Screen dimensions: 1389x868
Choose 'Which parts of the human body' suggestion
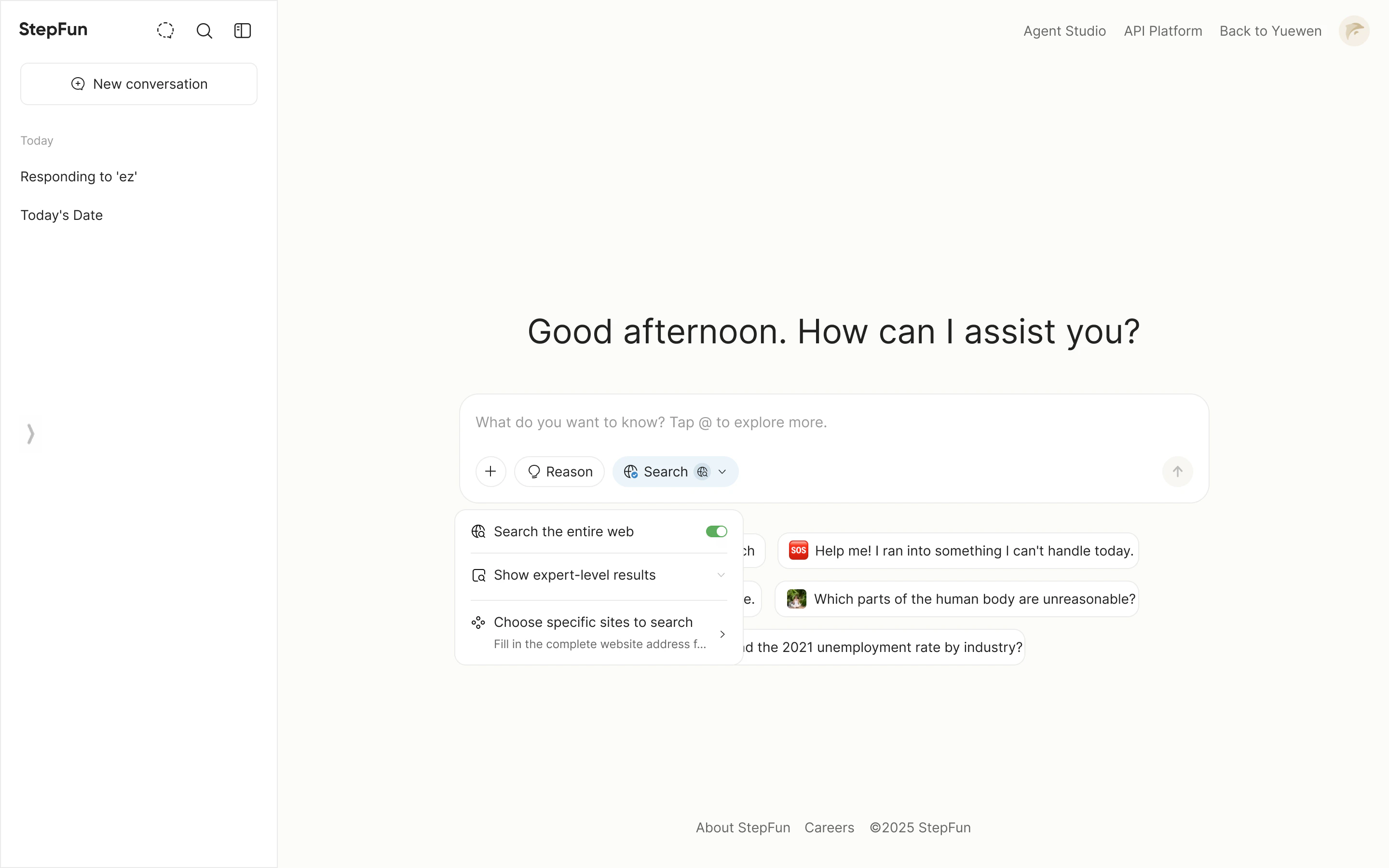[957, 599]
